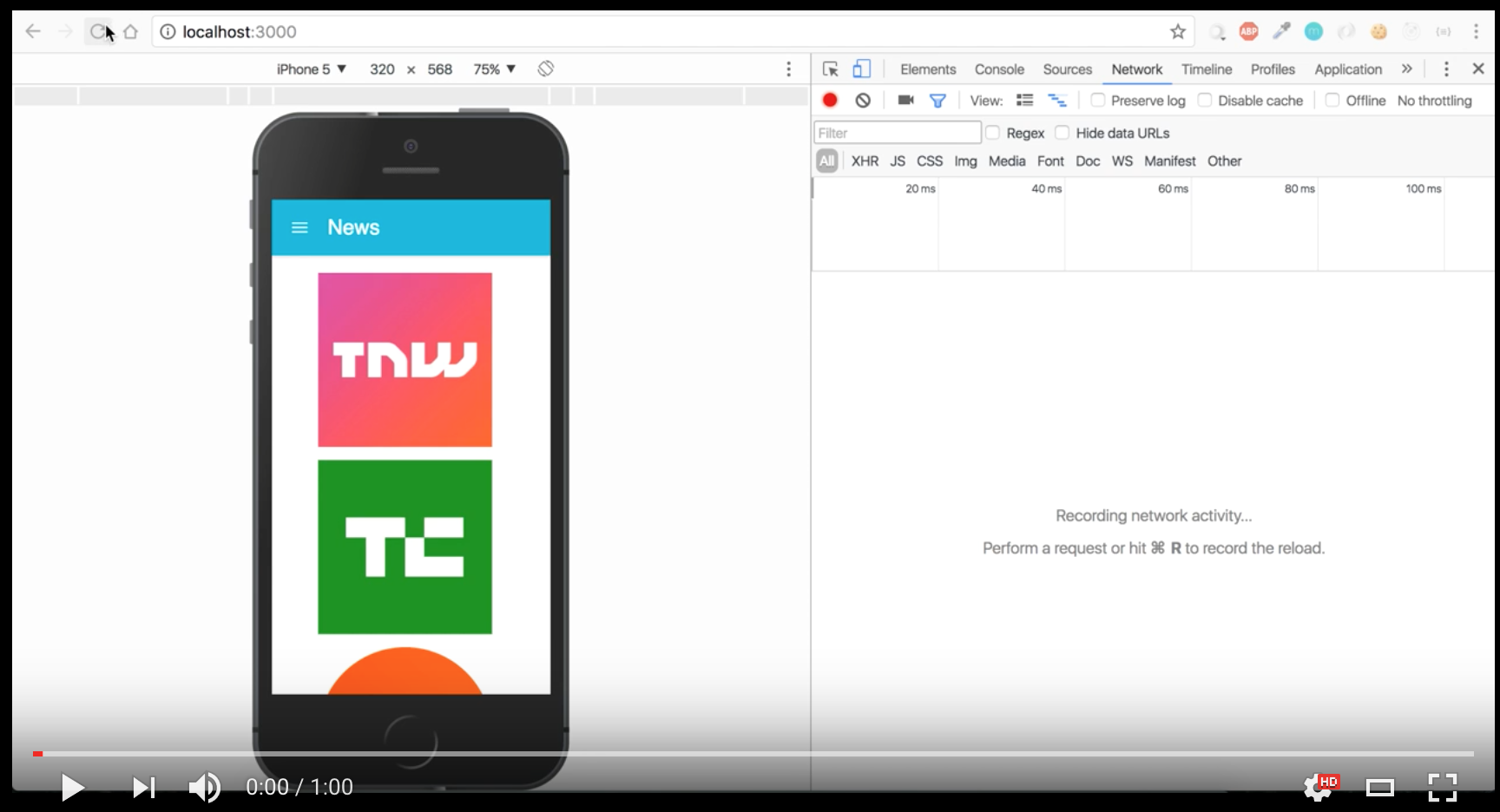Select the XHR request filter
1500x812 pixels.
(865, 160)
